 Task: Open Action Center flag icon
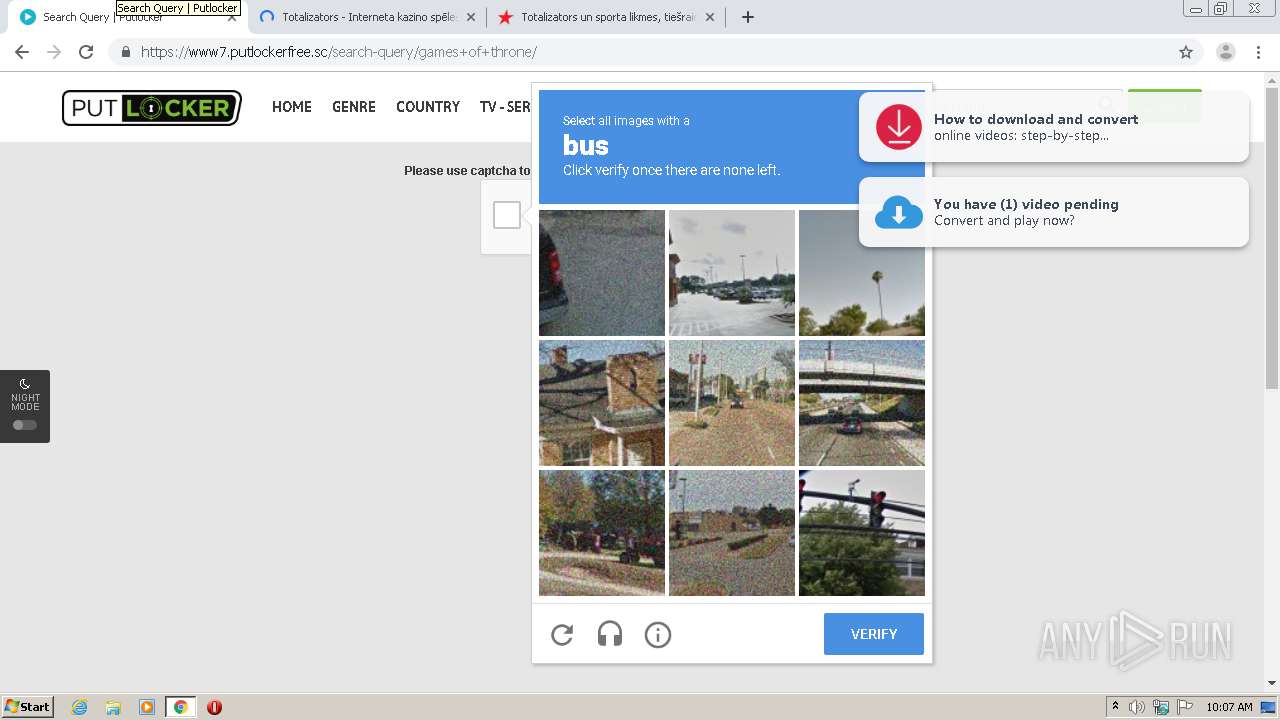click(x=1185, y=707)
